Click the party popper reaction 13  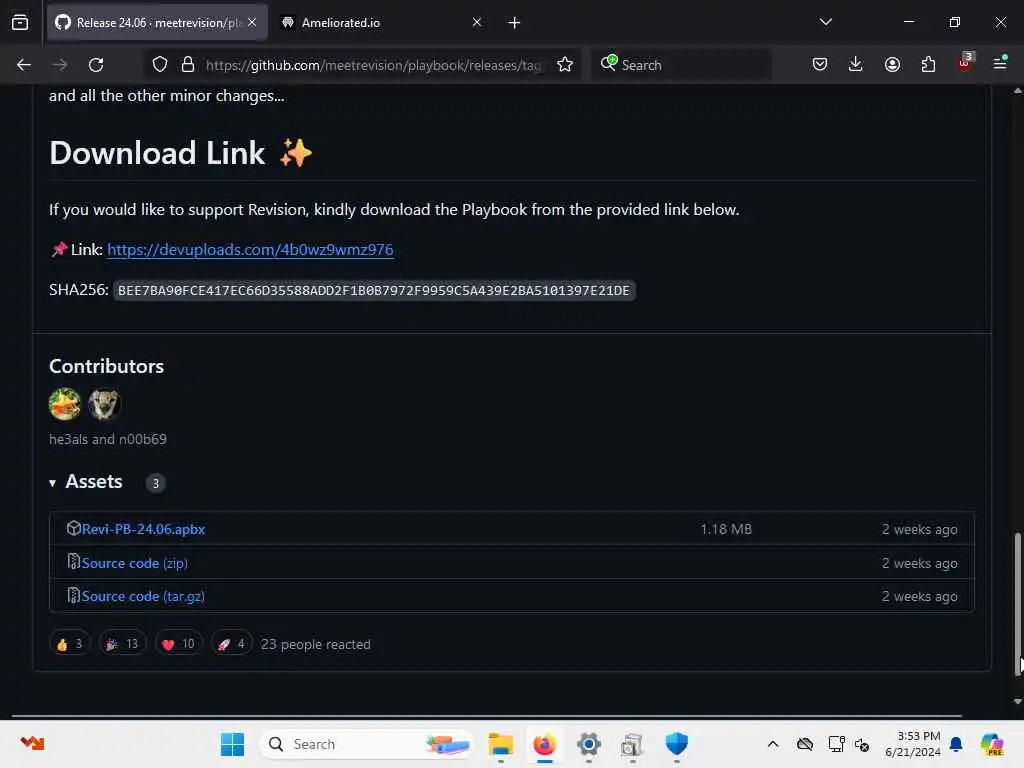(122, 644)
